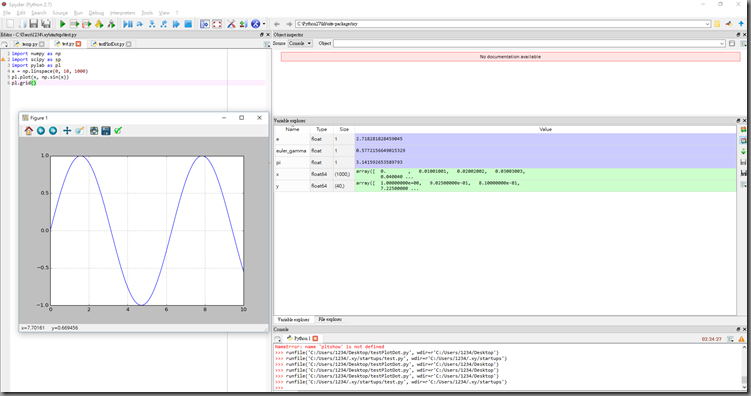The width and height of the screenshot is (751, 396).
Task: Run current cell icon
Action: [74, 23]
